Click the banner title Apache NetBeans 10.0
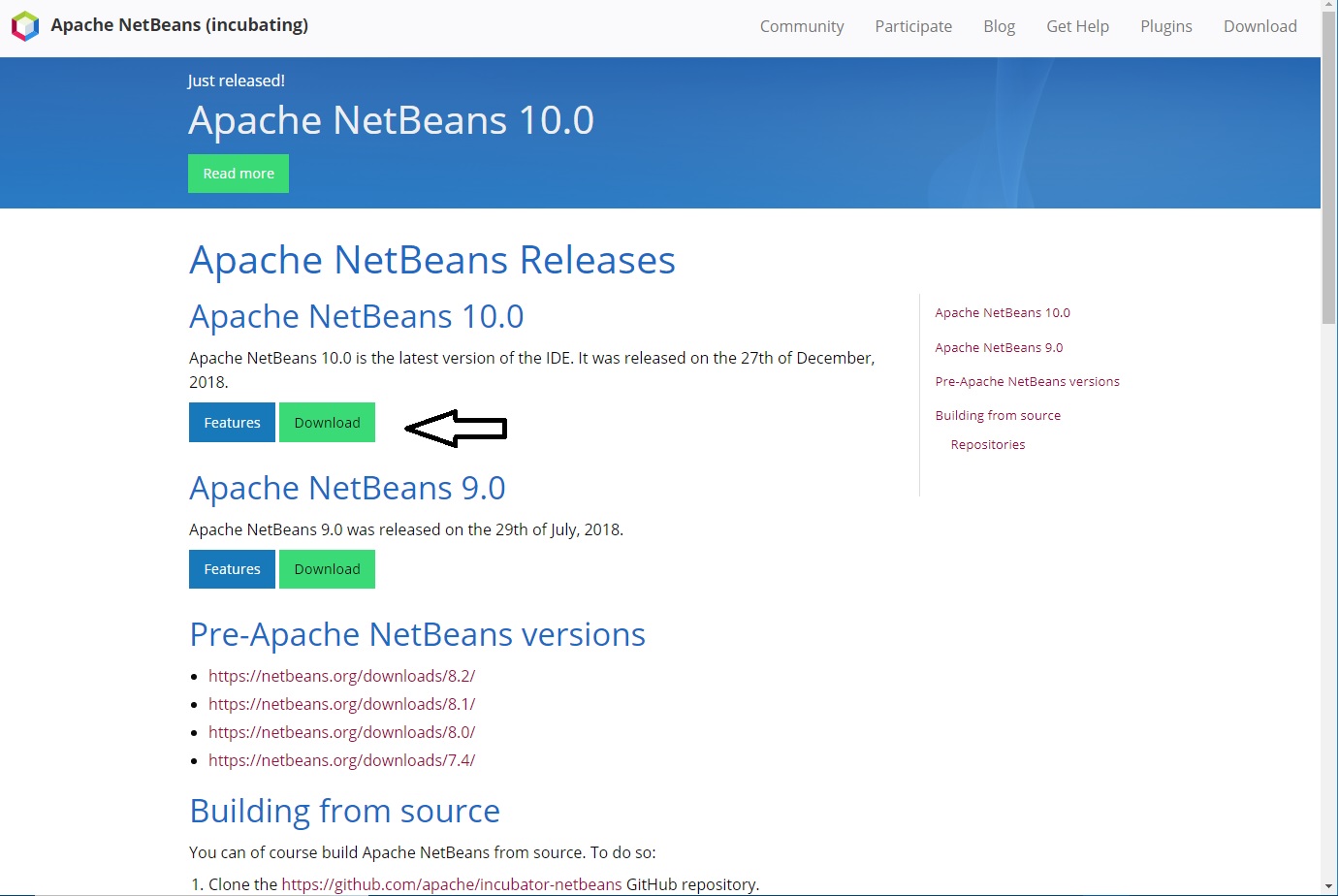Viewport: 1339px width, 896px height. pos(391,120)
